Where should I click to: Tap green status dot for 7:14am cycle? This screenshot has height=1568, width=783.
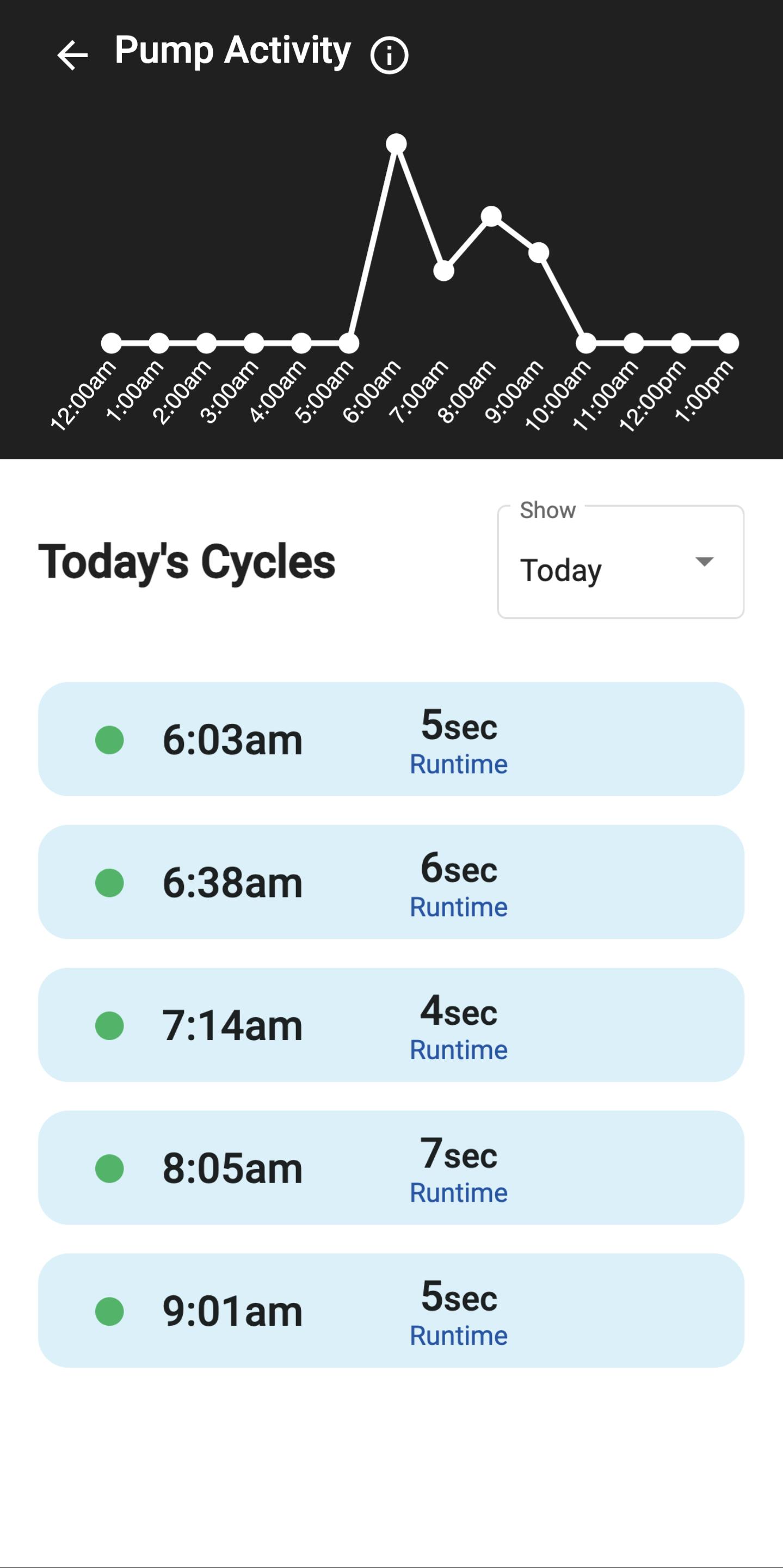click(109, 1026)
